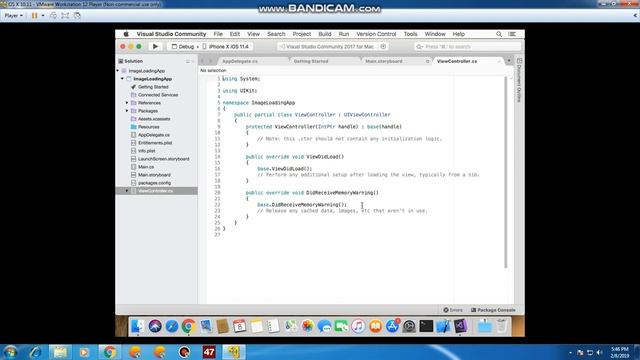Select LaunchScreen.storyboard in the solution tree
Screen dimensions: 640x360
click(164, 159)
